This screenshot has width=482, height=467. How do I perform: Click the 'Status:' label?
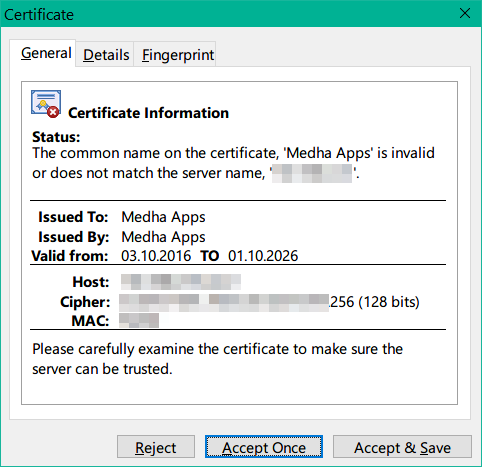(x=56, y=137)
